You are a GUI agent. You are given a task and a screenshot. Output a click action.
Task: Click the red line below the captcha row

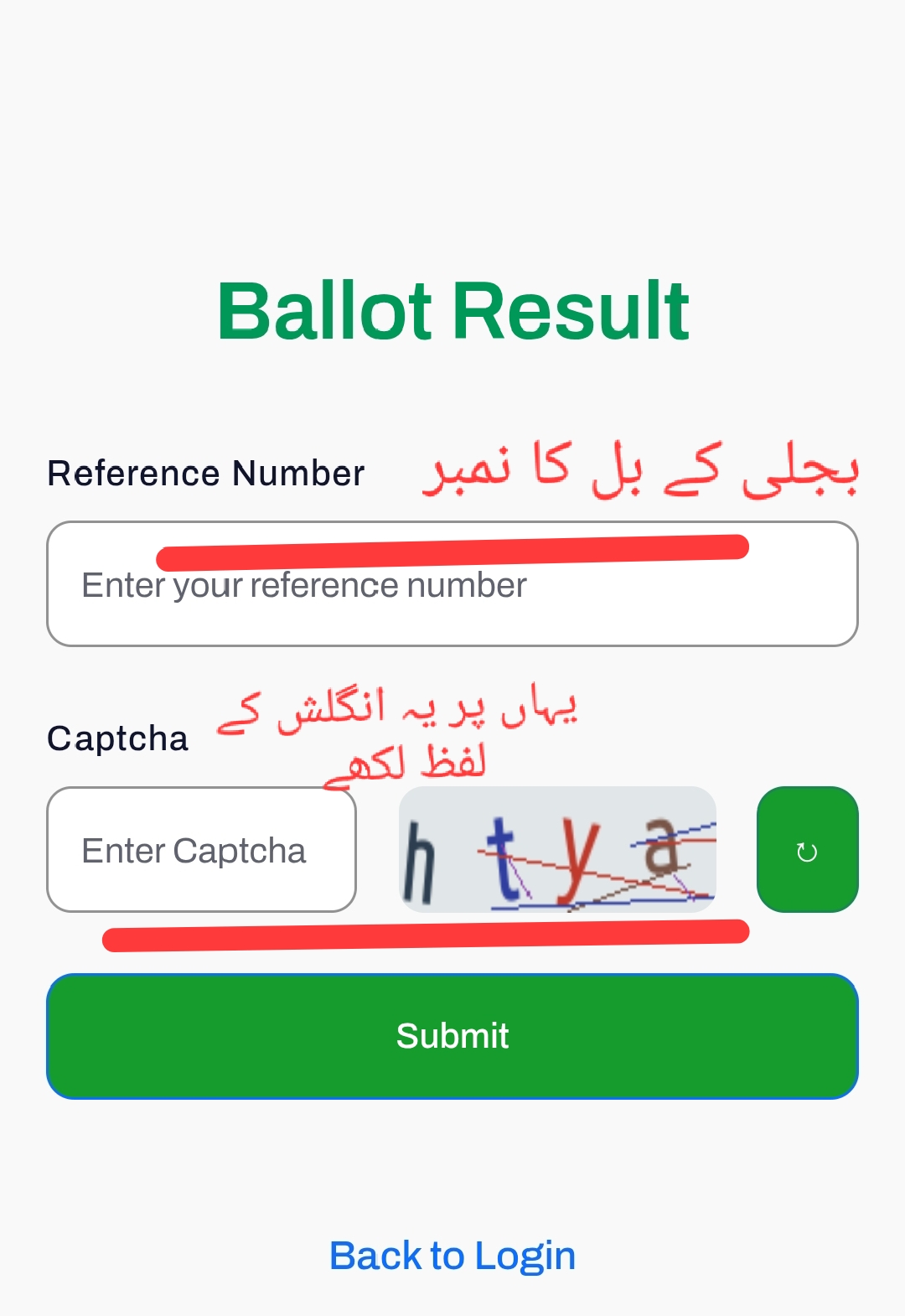[426, 935]
